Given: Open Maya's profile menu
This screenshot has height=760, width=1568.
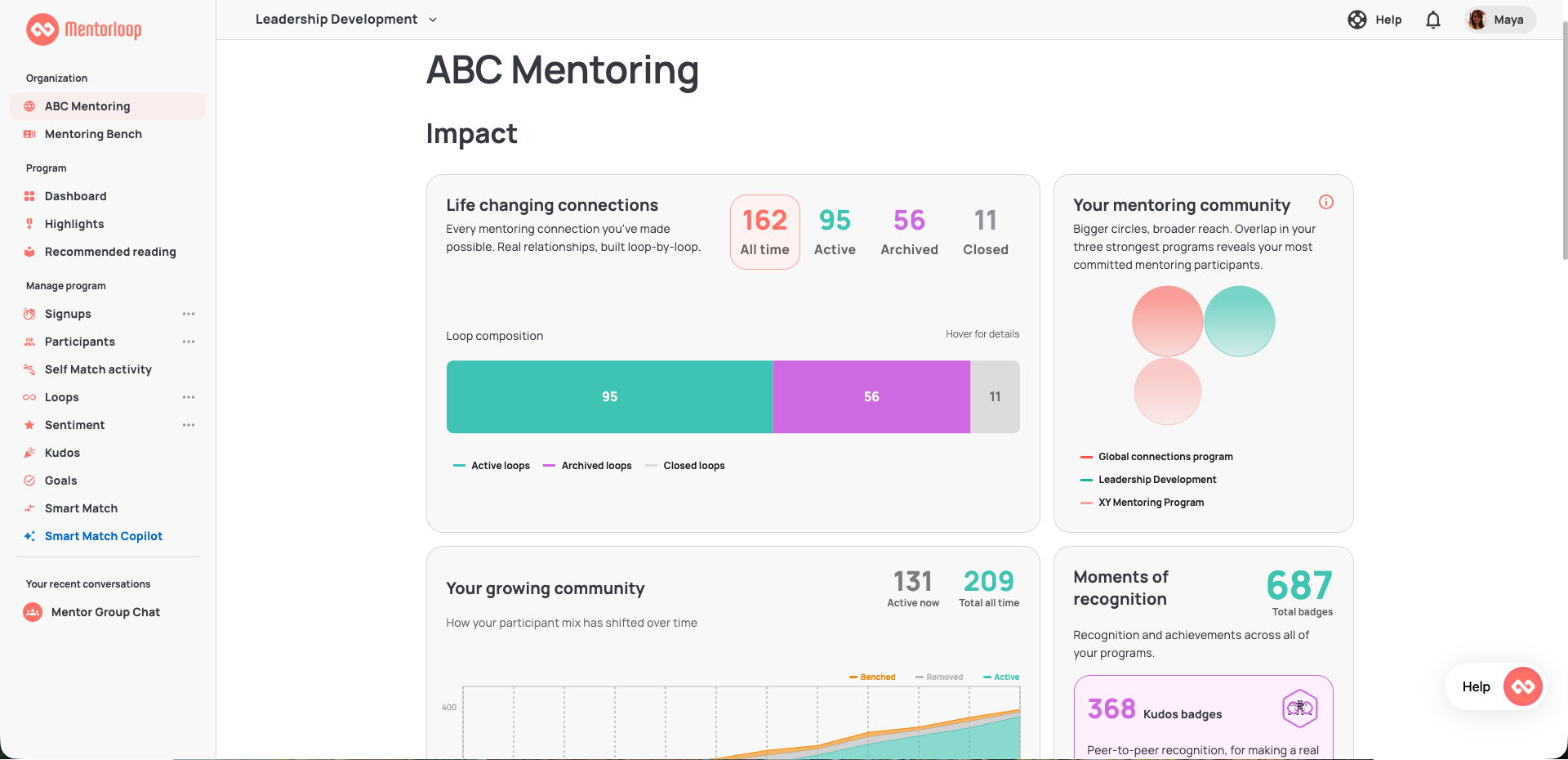Looking at the screenshot, I should click(1500, 20).
